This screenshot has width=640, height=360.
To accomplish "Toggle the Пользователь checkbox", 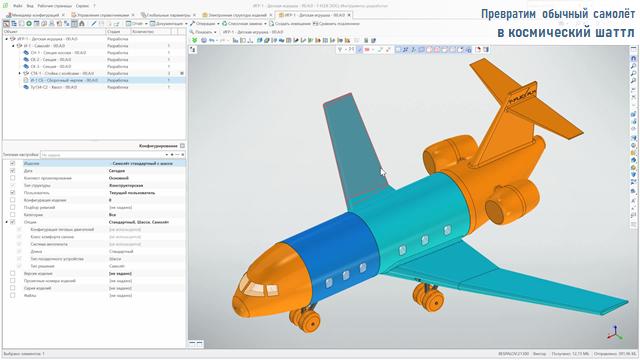I will [x=13, y=193].
